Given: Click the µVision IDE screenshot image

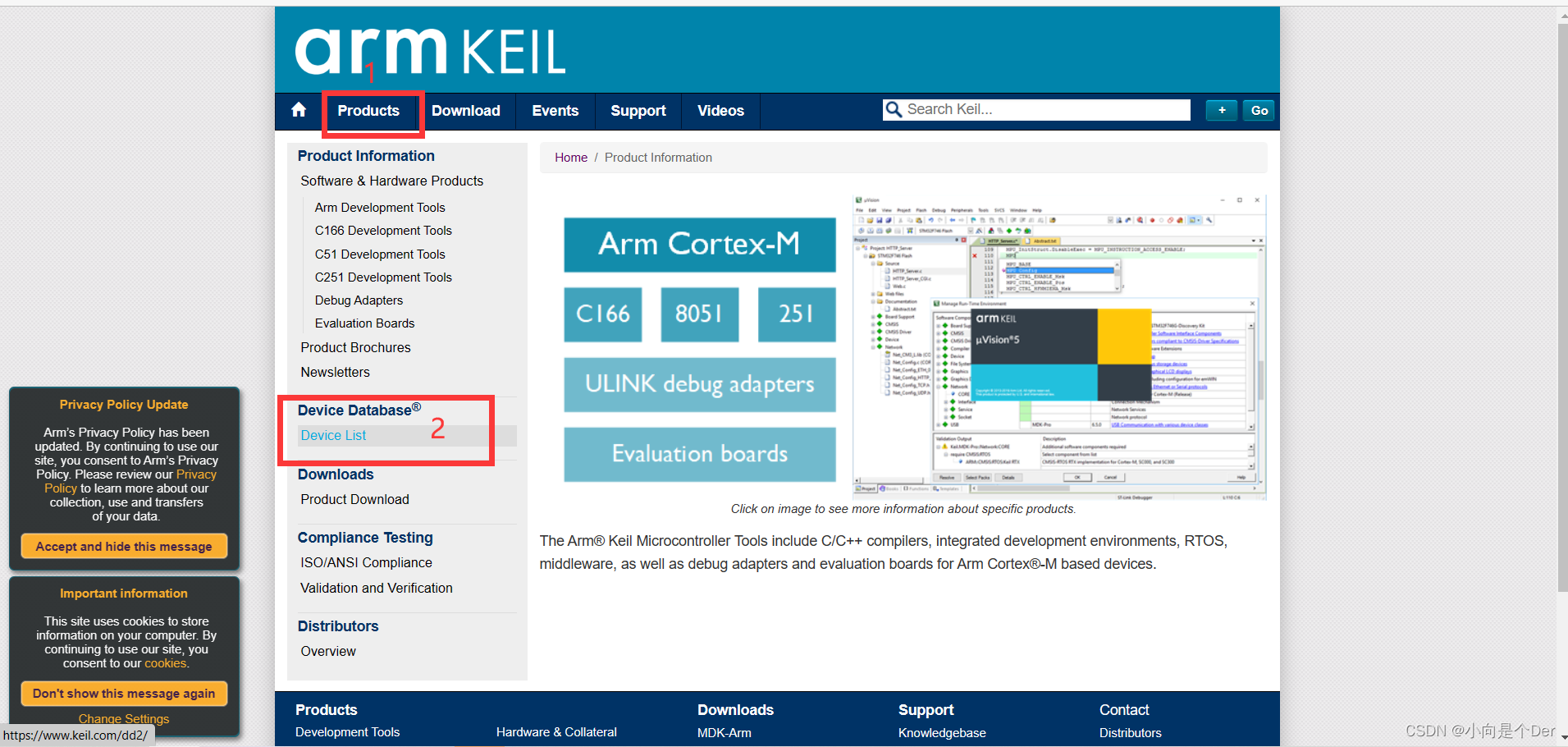Looking at the screenshot, I should [x=1059, y=347].
